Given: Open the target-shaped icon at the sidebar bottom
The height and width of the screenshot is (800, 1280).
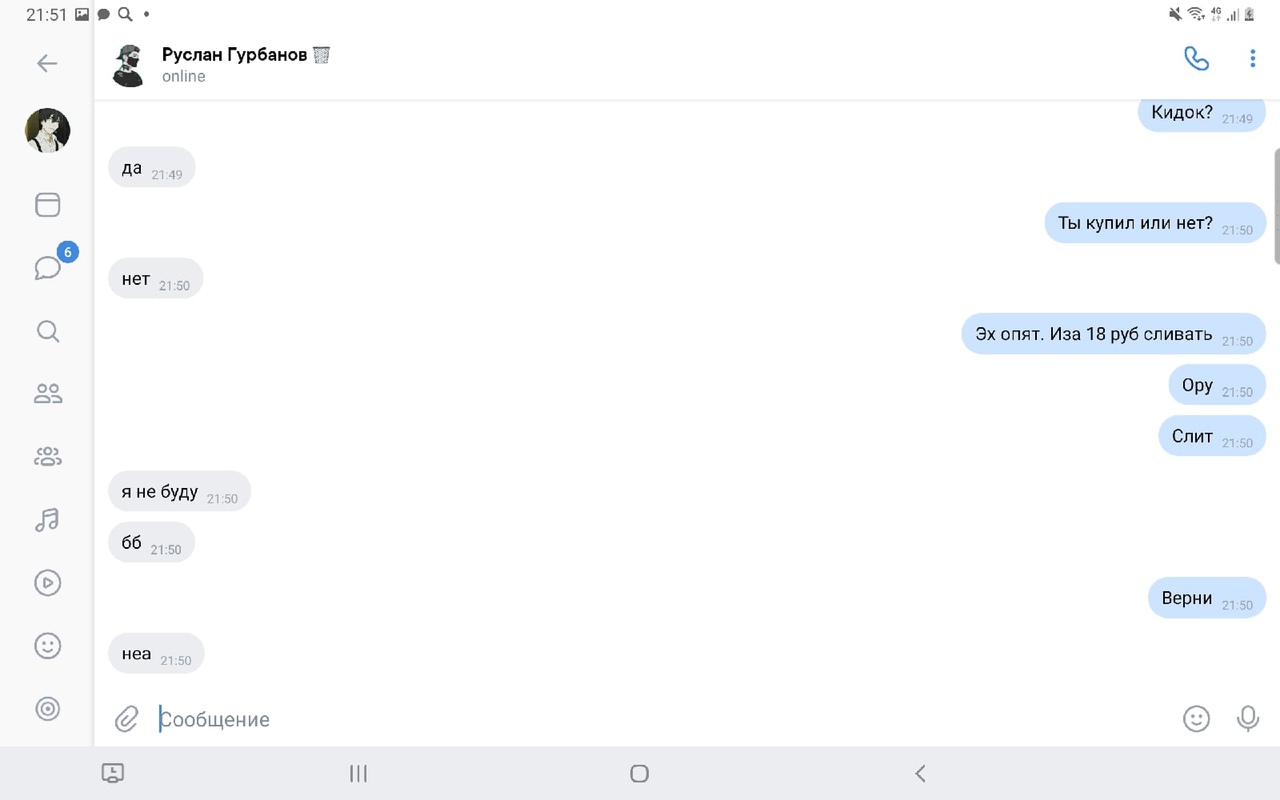Looking at the screenshot, I should click(47, 709).
